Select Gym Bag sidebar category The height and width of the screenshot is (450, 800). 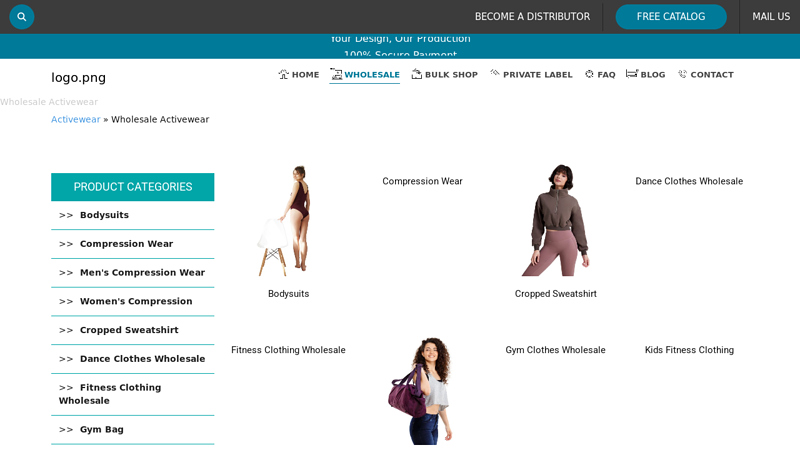tap(102, 430)
